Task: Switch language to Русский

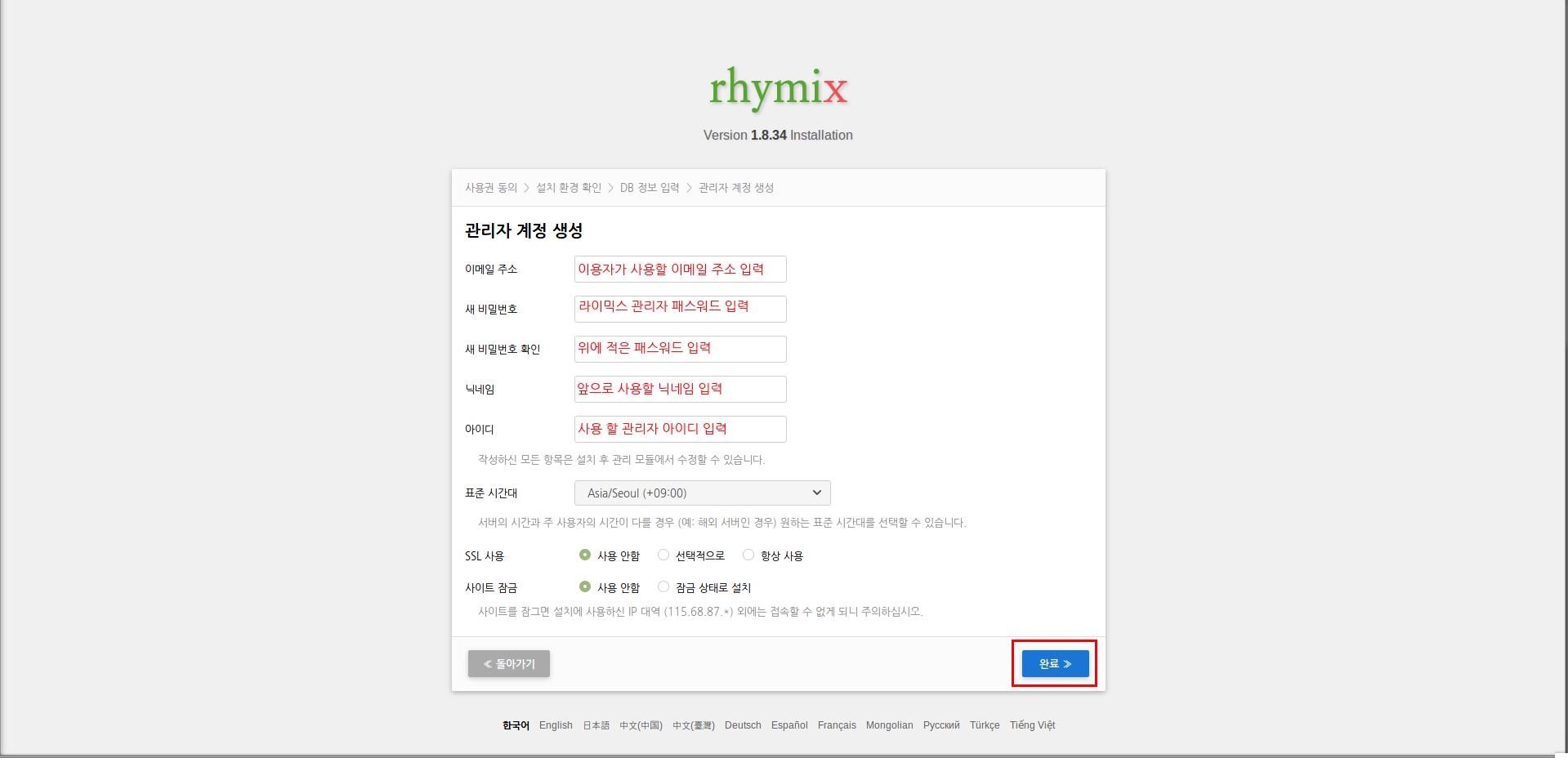Action: click(x=941, y=725)
